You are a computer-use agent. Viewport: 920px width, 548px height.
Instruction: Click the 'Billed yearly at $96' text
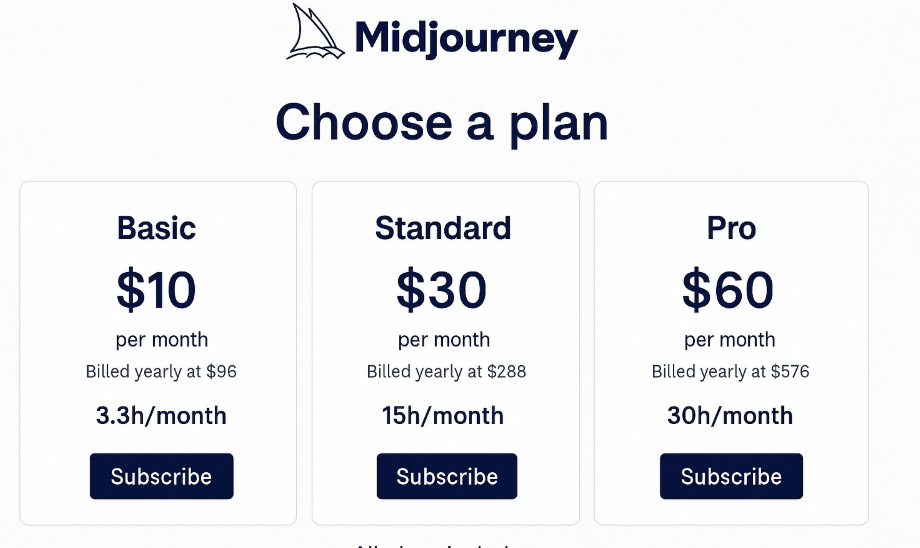tap(161, 371)
